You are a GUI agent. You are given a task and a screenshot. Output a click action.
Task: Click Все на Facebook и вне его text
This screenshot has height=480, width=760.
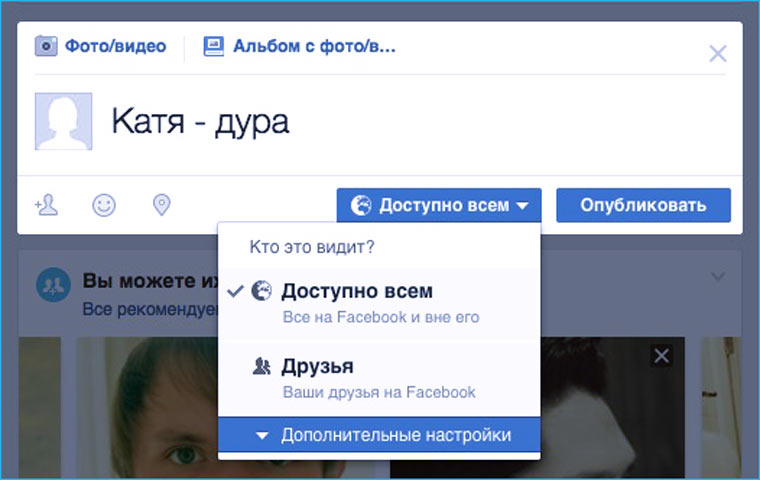click(x=381, y=317)
